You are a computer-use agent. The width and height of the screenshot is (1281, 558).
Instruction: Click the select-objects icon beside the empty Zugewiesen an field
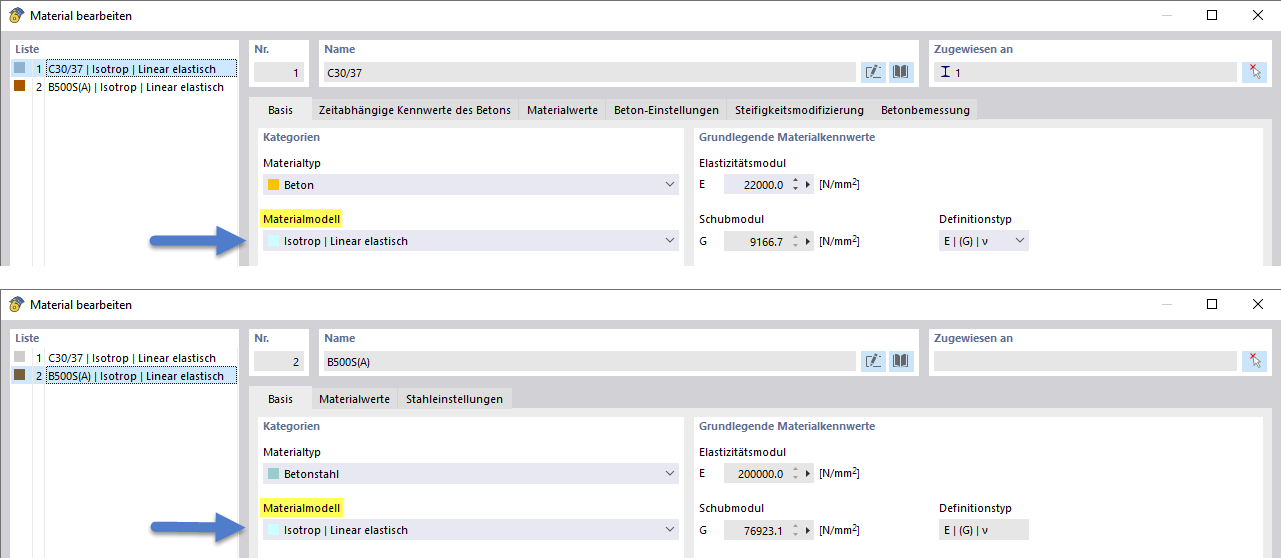coord(1254,361)
